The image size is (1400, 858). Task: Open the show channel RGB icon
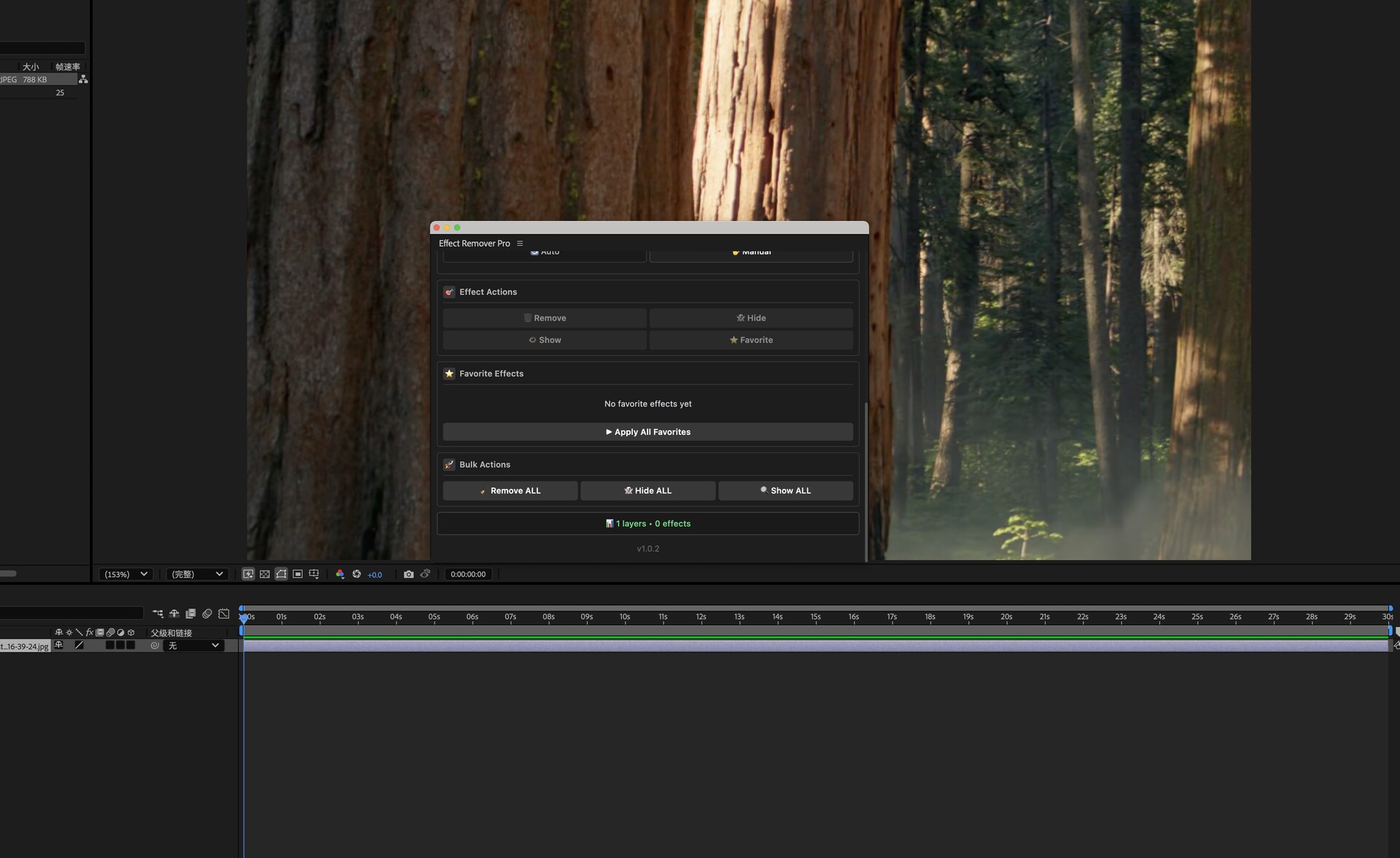(x=340, y=574)
